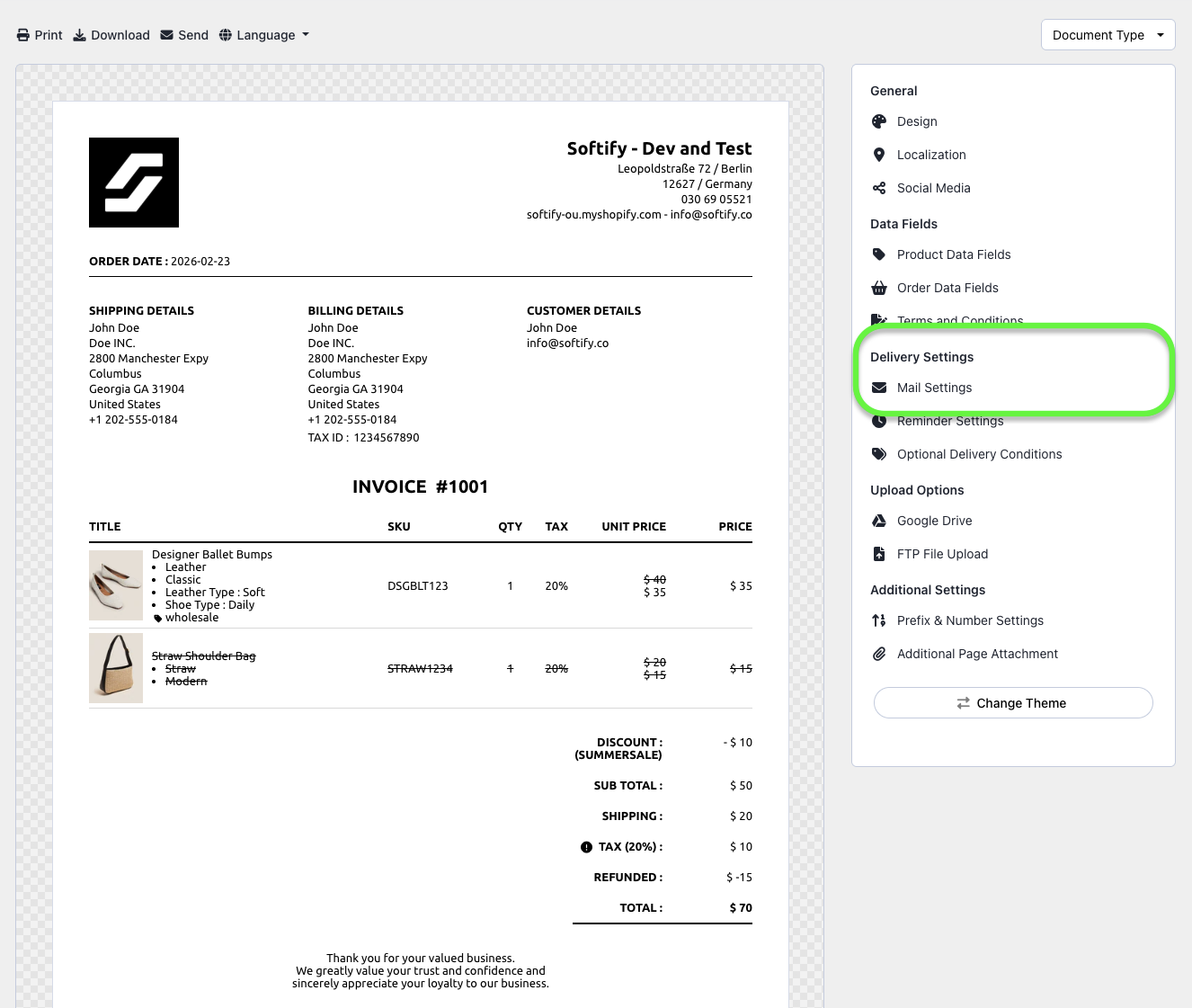The height and width of the screenshot is (1008, 1192).
Task: Send the invoice by email
Action: (184, 35)
